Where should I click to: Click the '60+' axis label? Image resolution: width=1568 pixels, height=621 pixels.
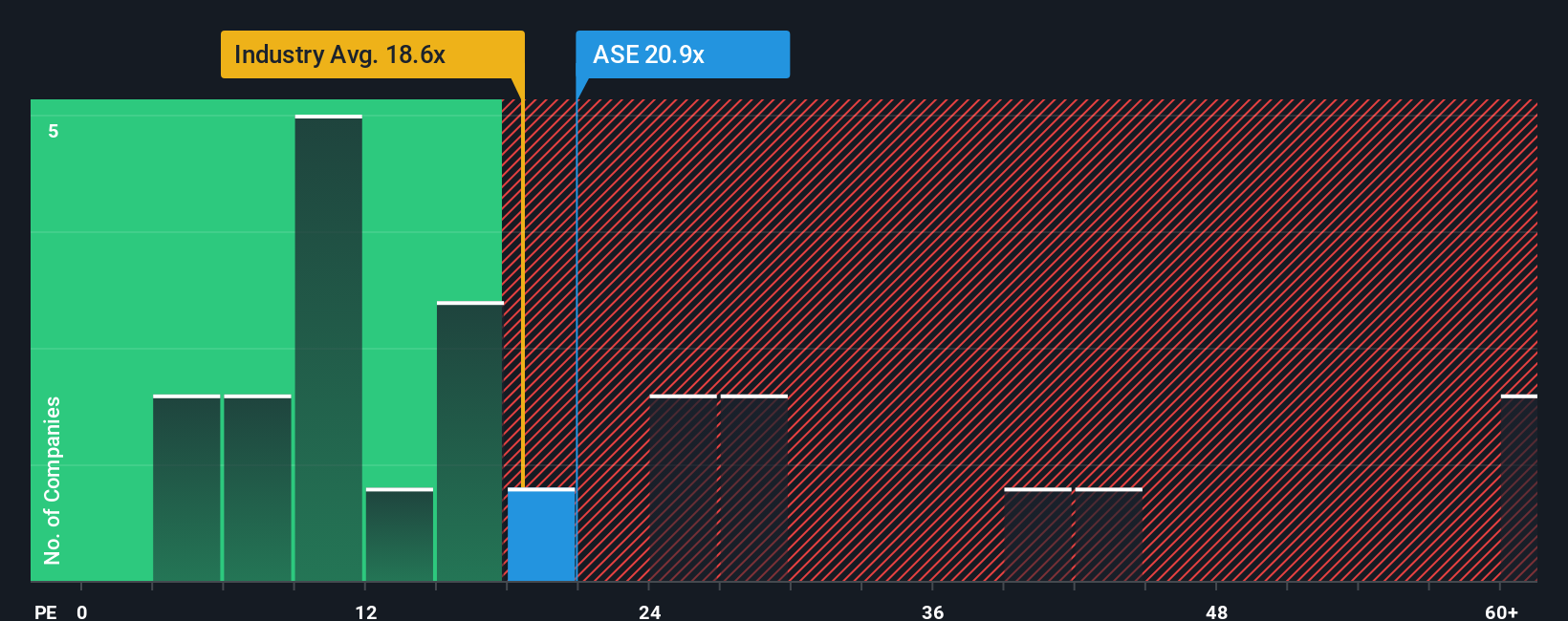coord(1501,611)
